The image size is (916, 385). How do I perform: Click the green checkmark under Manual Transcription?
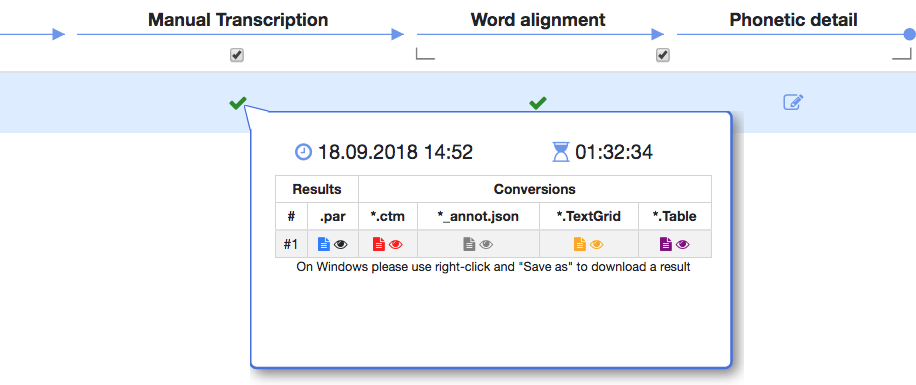(237, 103)
